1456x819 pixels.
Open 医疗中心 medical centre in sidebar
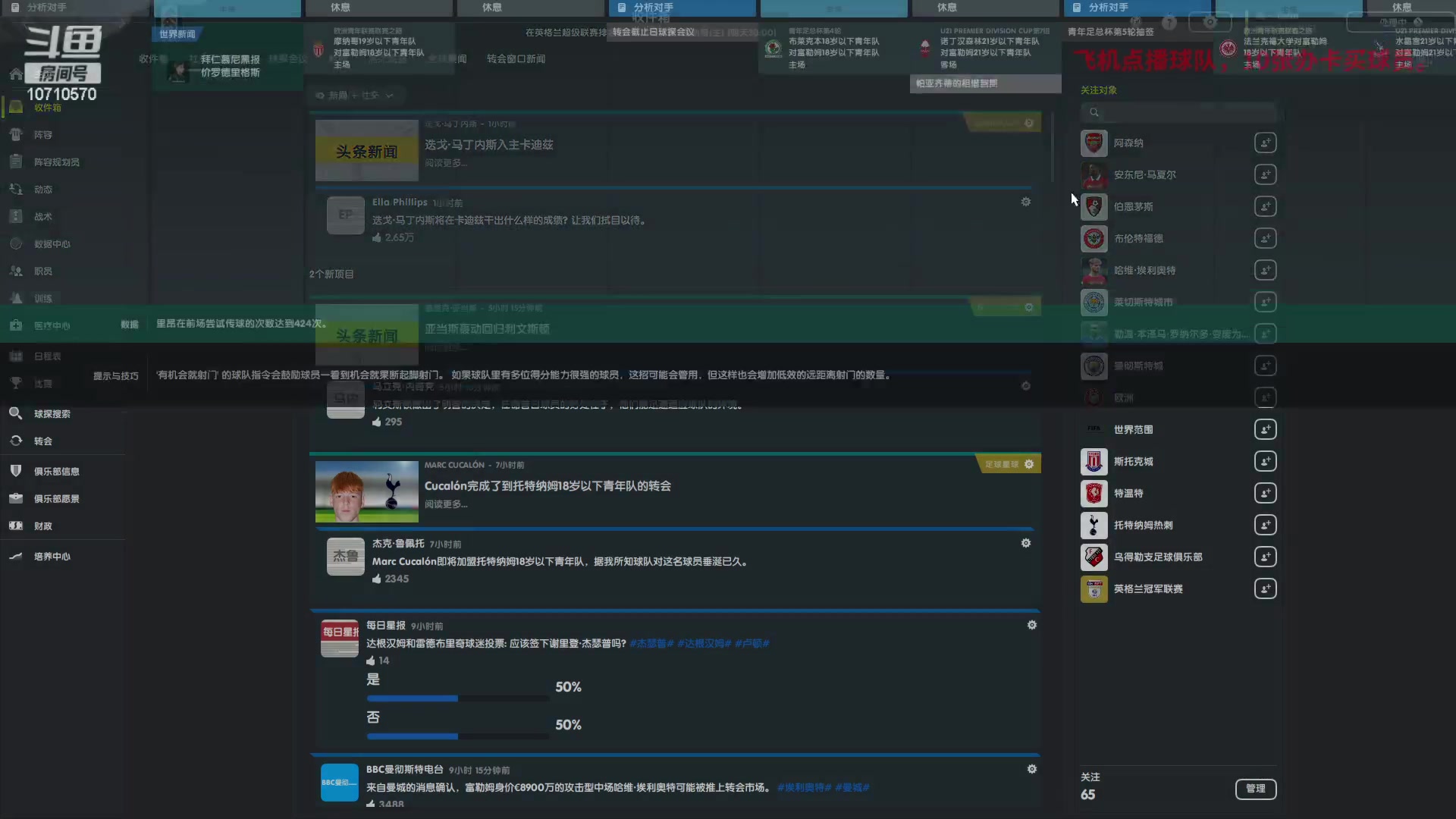pyautogui.click(x=52, y=326)
